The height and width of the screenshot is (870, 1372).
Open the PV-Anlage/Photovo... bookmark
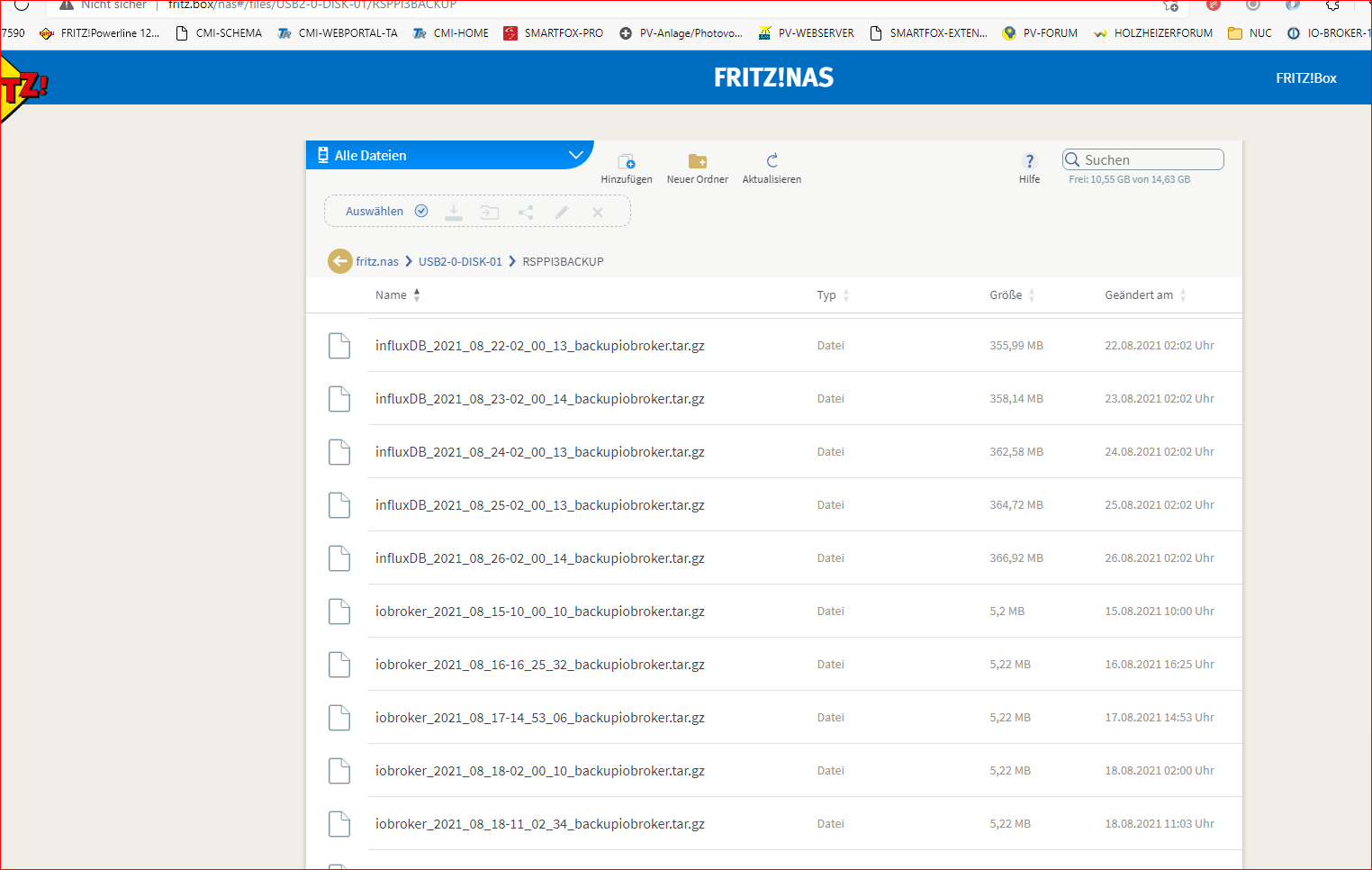tap(681, 33)
